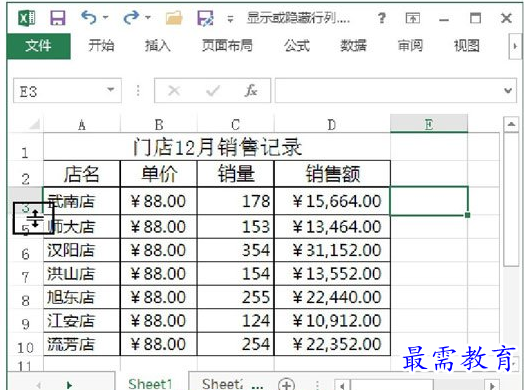The width and height of the screenshot is (524, 390).
Task: Expand the formula bar chevron
Action: 508,91
